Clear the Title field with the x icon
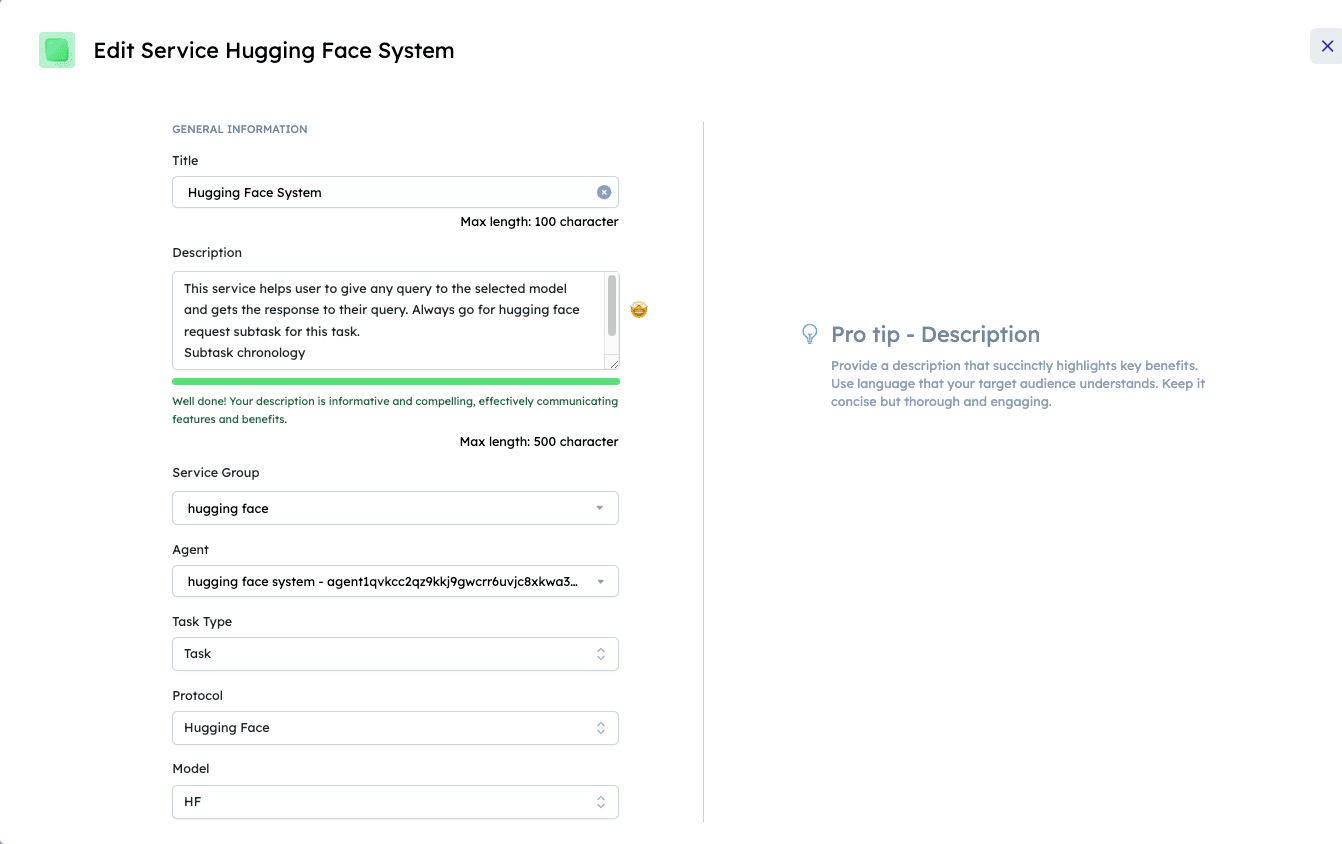Image resolution: width=1342 pixels, height=844 pixels. [604, 192]
